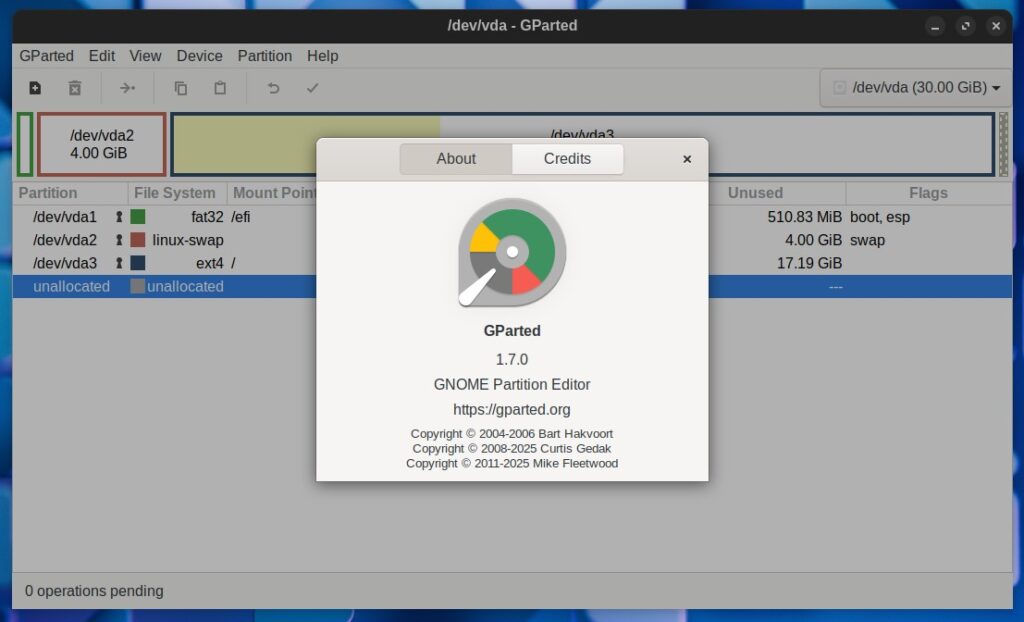Click the gray unallocated color swatch

[x=138, y=286]
